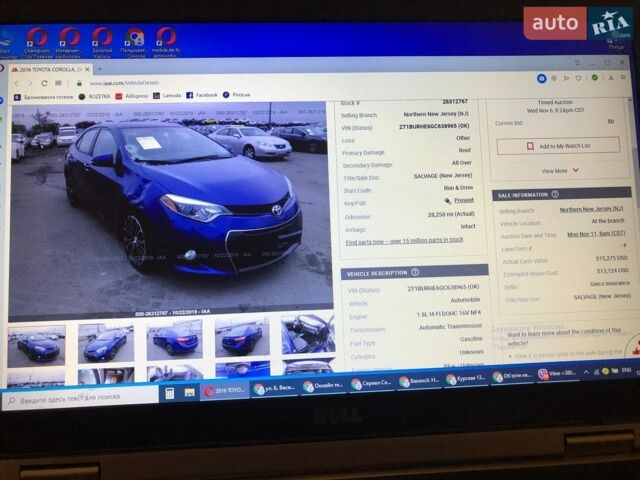Viewport: 640px width, 480px height.
Task: Open the ROZETKA bookmark
Action: [94, 96]
